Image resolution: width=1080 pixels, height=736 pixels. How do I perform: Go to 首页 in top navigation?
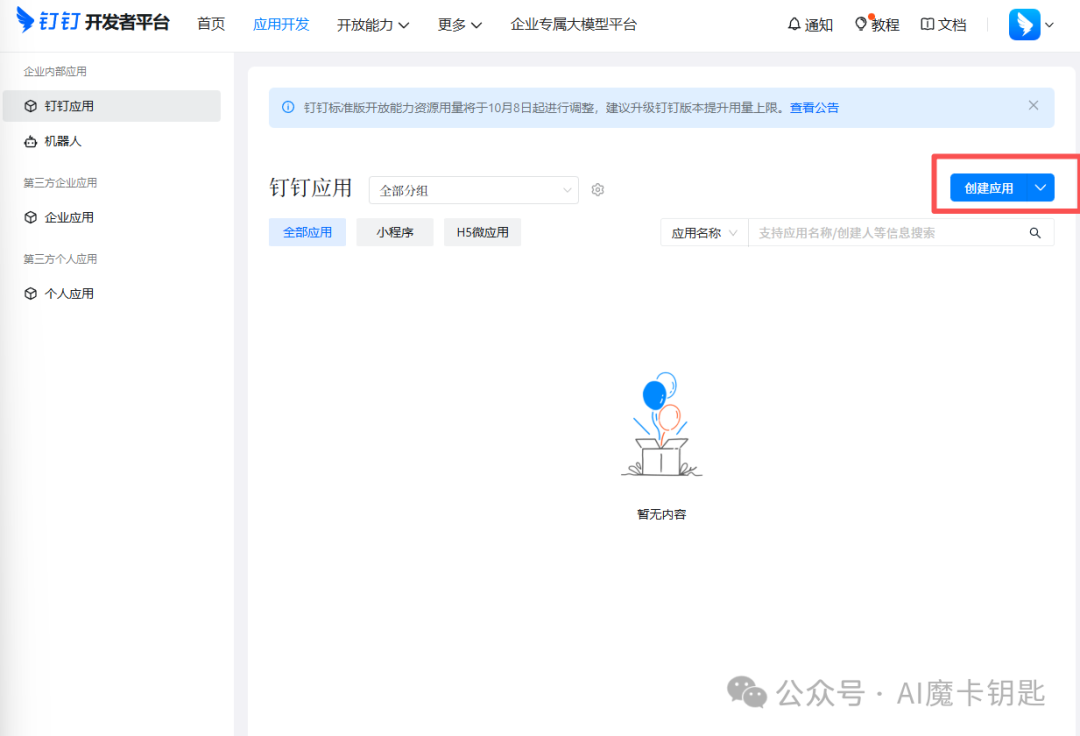coord(211,24)
